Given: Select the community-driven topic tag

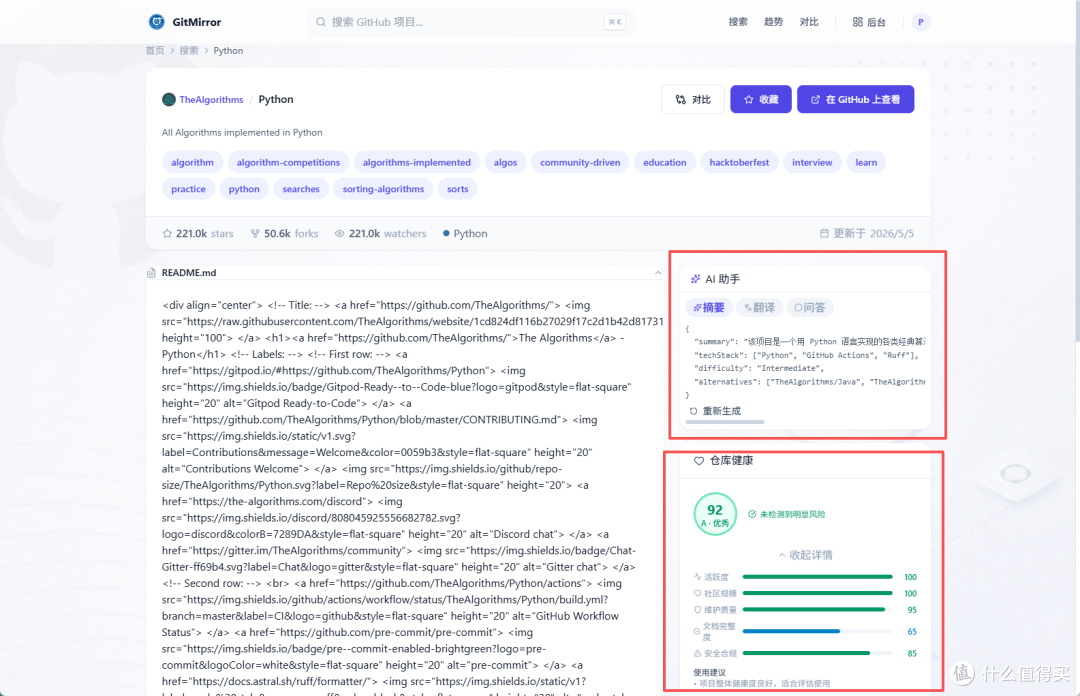Looking at the screenshot, I should coord(580,163).
